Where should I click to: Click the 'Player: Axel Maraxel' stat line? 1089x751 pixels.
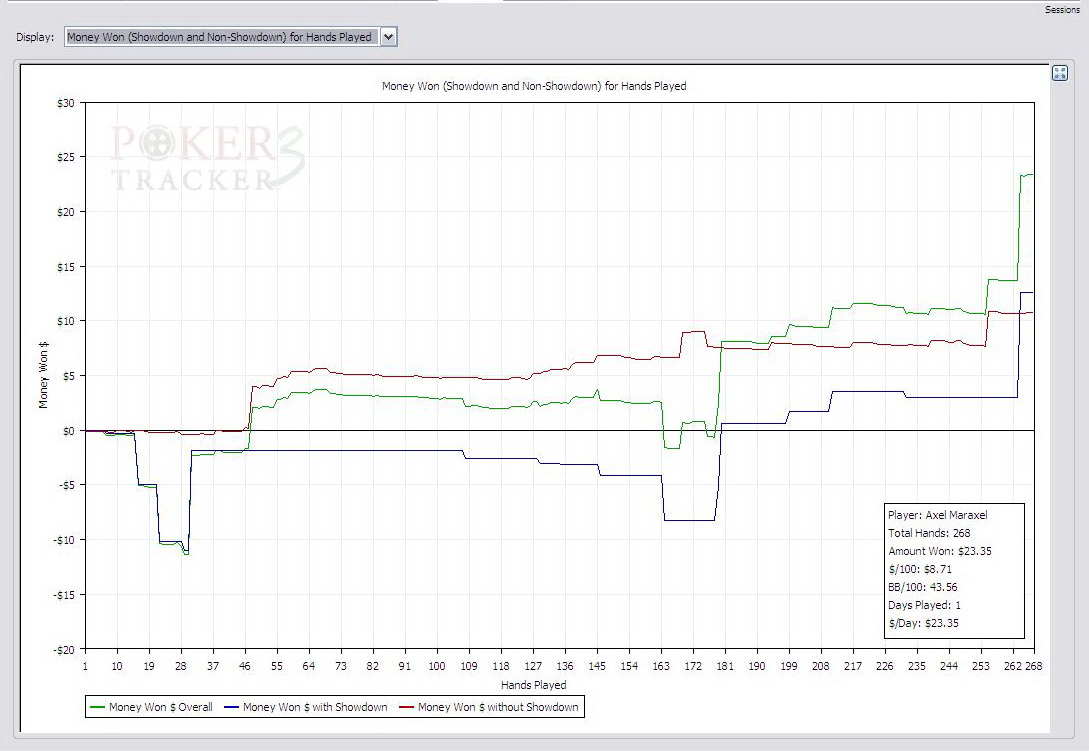[x=937, y=515]
